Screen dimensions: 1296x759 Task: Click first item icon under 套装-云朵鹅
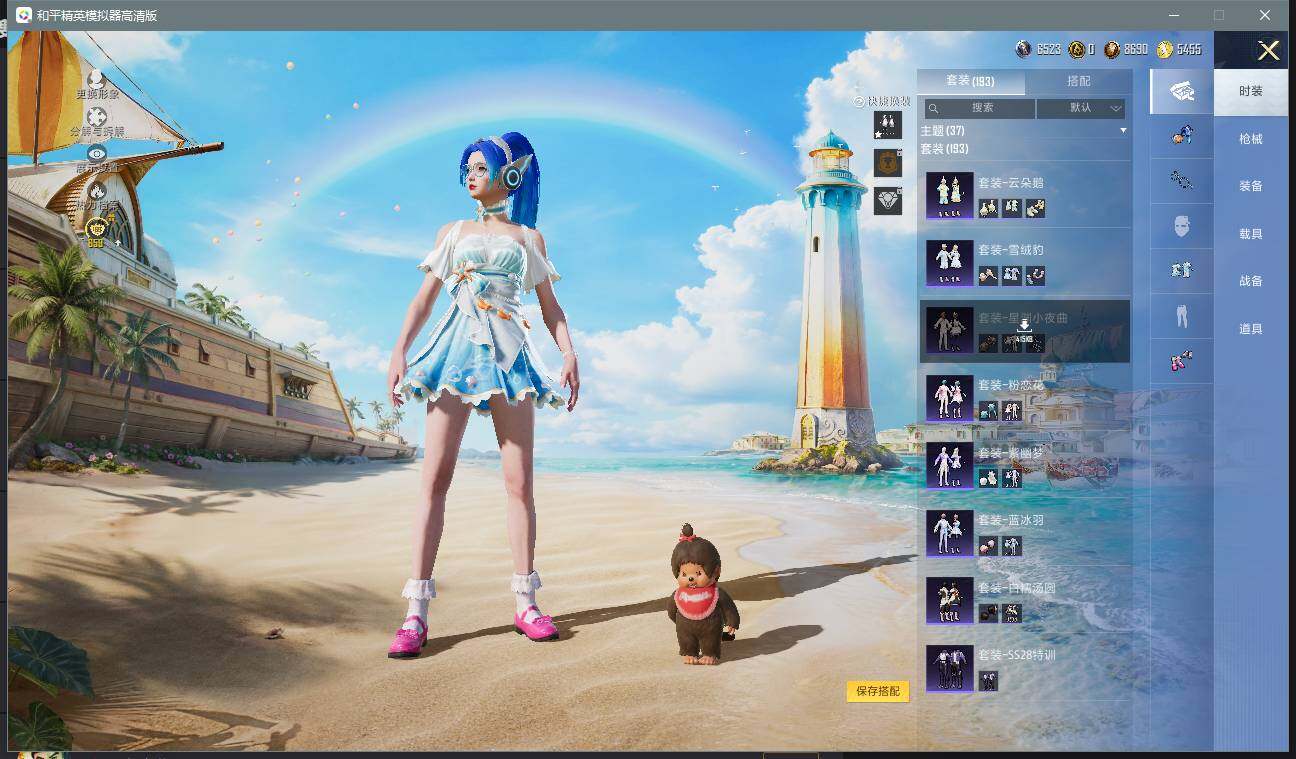988,208
